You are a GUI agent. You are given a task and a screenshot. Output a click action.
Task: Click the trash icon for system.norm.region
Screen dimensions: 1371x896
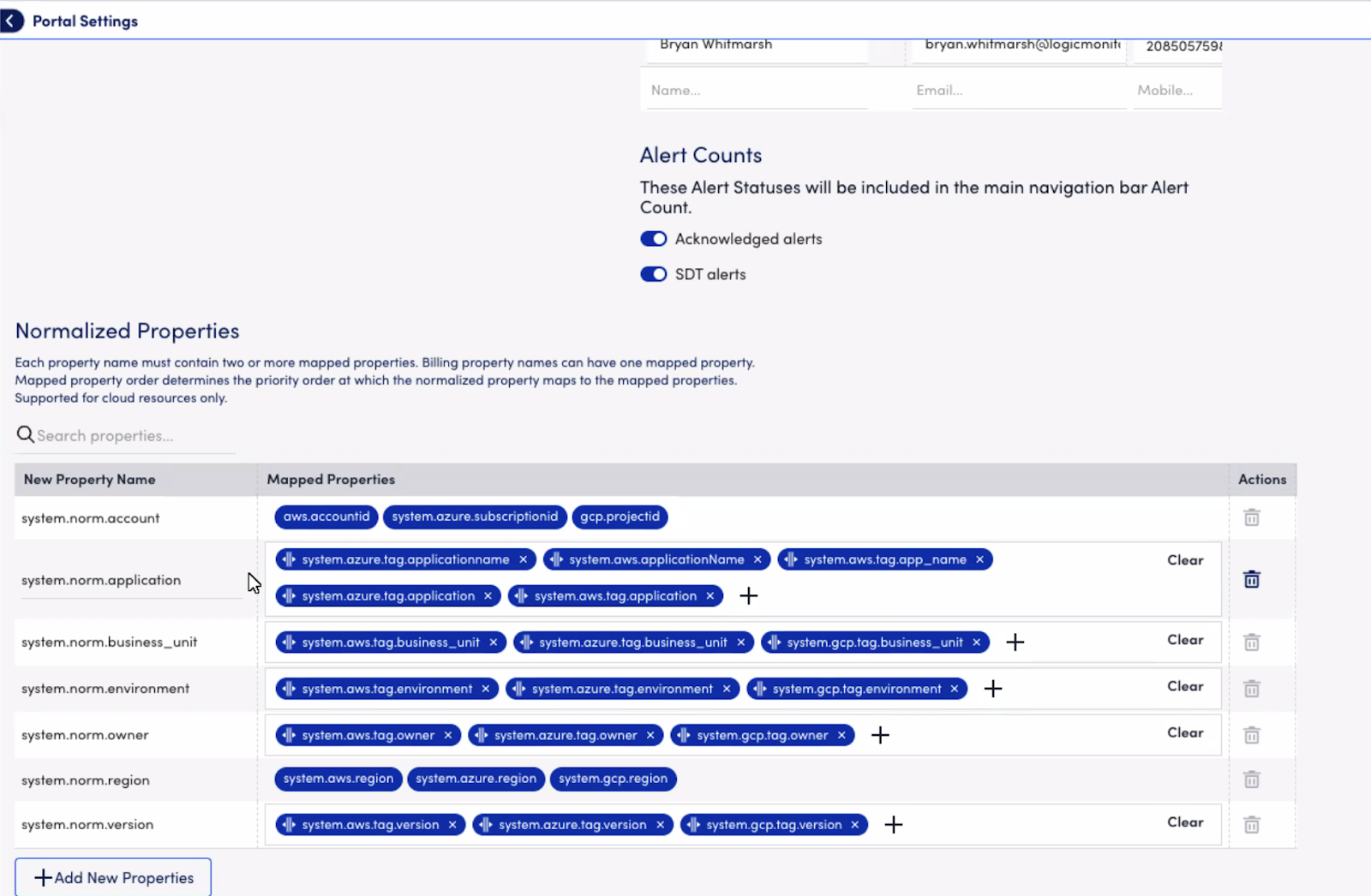click(1250, 780)
